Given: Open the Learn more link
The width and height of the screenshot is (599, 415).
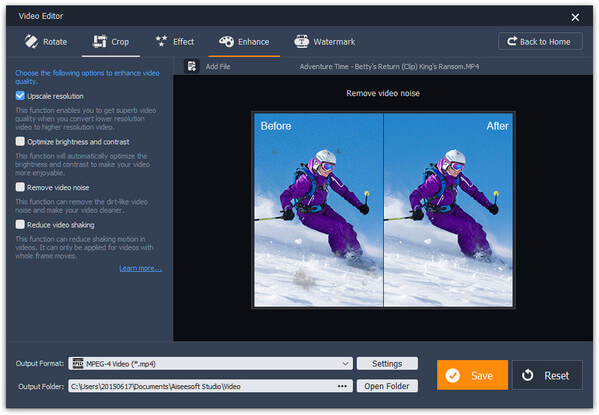Looking at the screenshot, I should click(x=141, y=268).
